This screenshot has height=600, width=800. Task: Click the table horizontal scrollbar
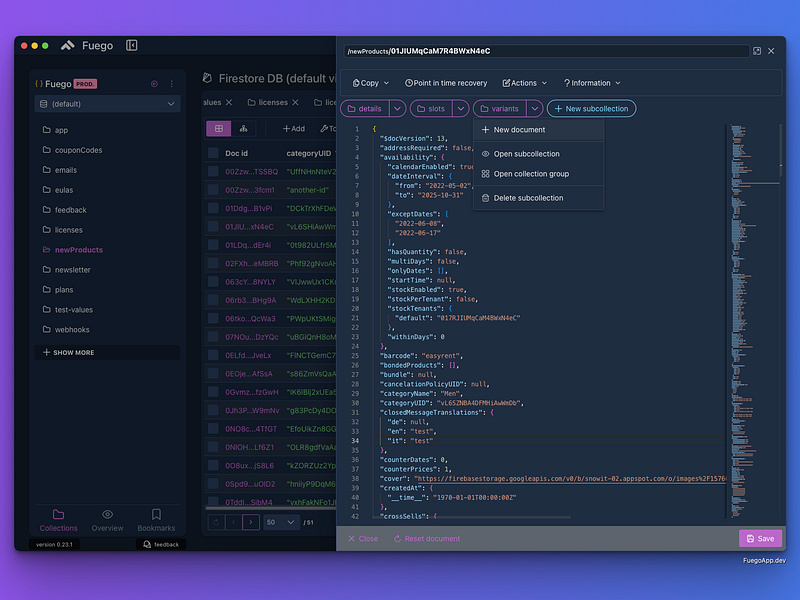(270, 508)
